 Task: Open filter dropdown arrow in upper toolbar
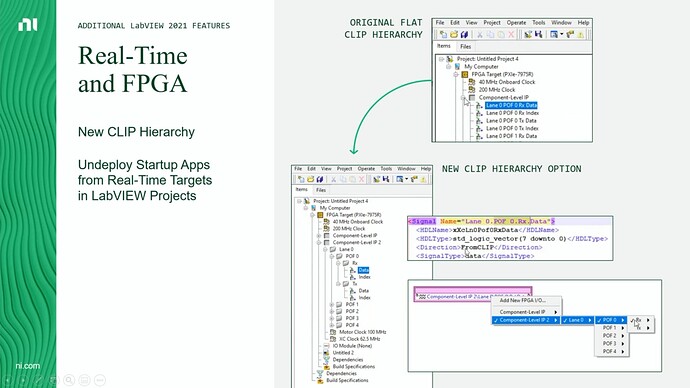[562, 34]
